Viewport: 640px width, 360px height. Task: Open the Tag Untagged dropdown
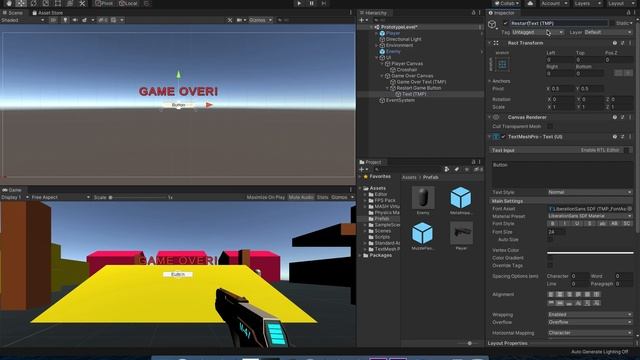click(537, 32)
